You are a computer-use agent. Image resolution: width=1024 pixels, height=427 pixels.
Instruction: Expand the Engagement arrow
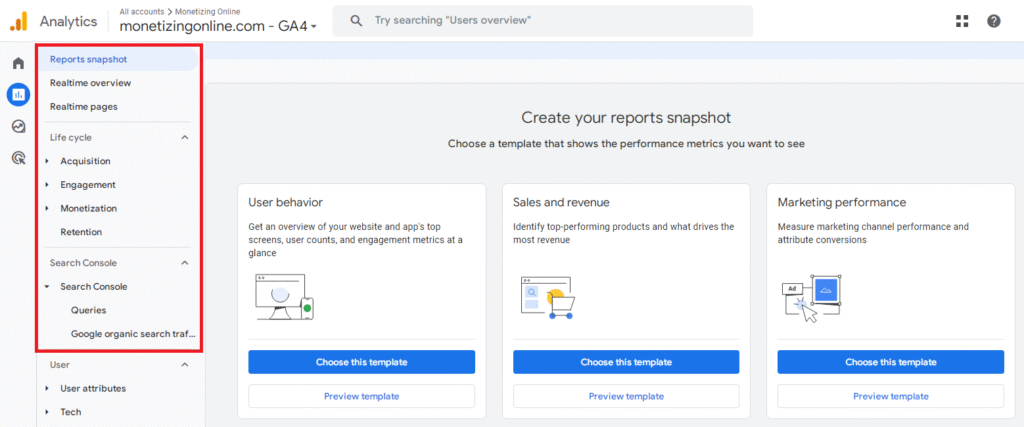point(47,185)
